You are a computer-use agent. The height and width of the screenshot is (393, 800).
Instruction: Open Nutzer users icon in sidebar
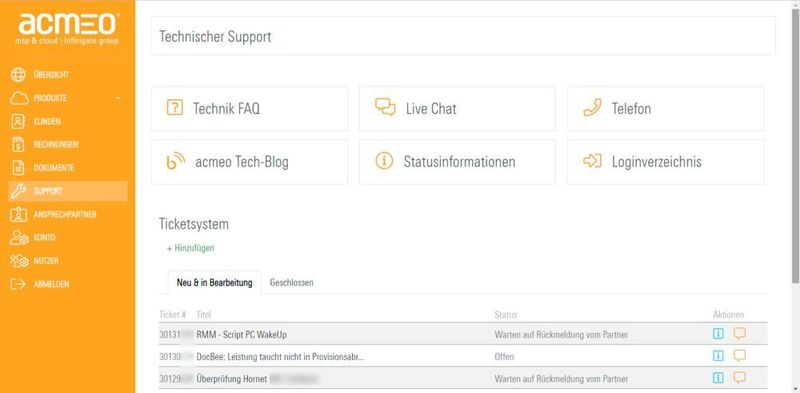pos(19,261)
